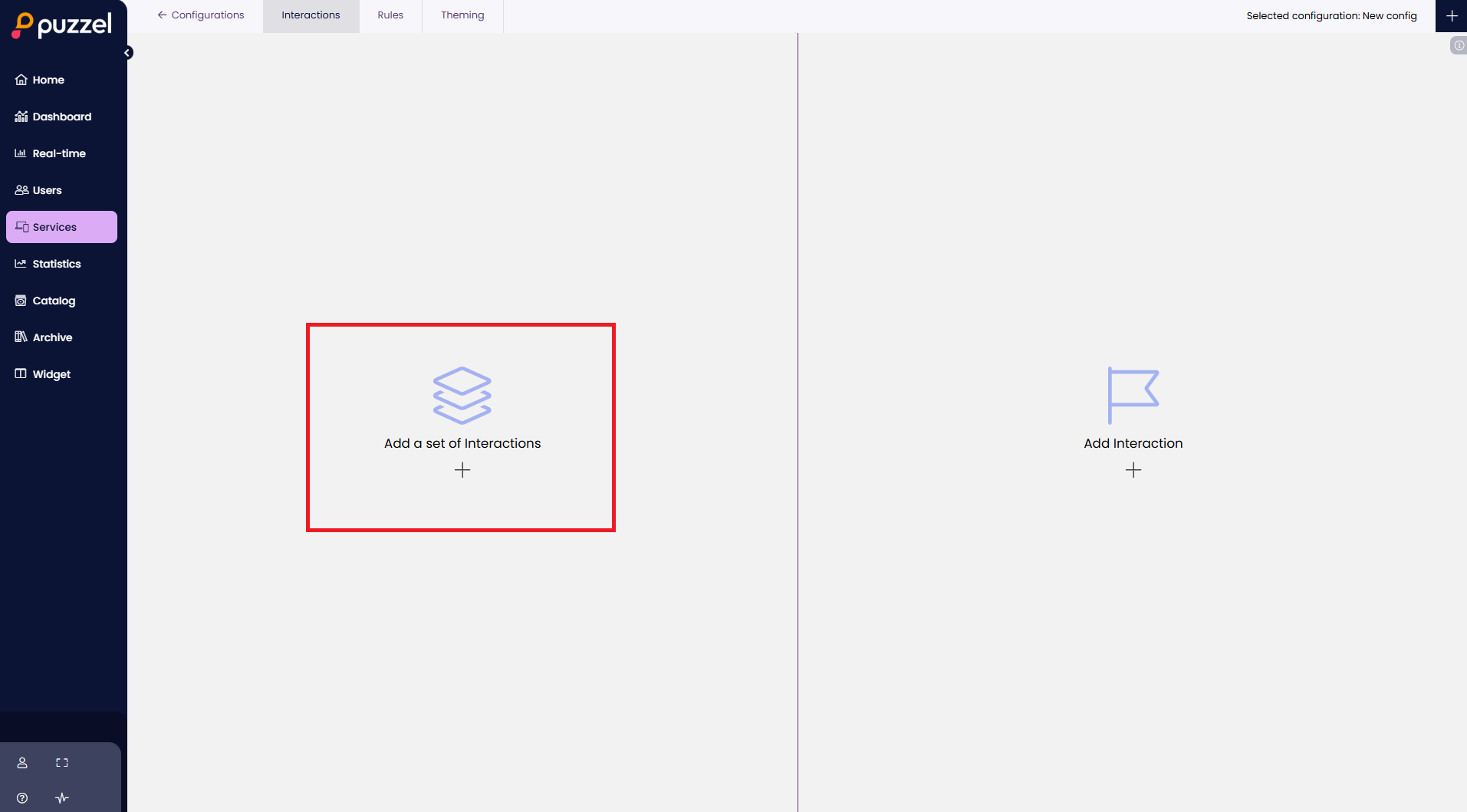Click plus under Add a set of Interactions
Viewport: 1467px width, 812px height.
coord(462,470)
